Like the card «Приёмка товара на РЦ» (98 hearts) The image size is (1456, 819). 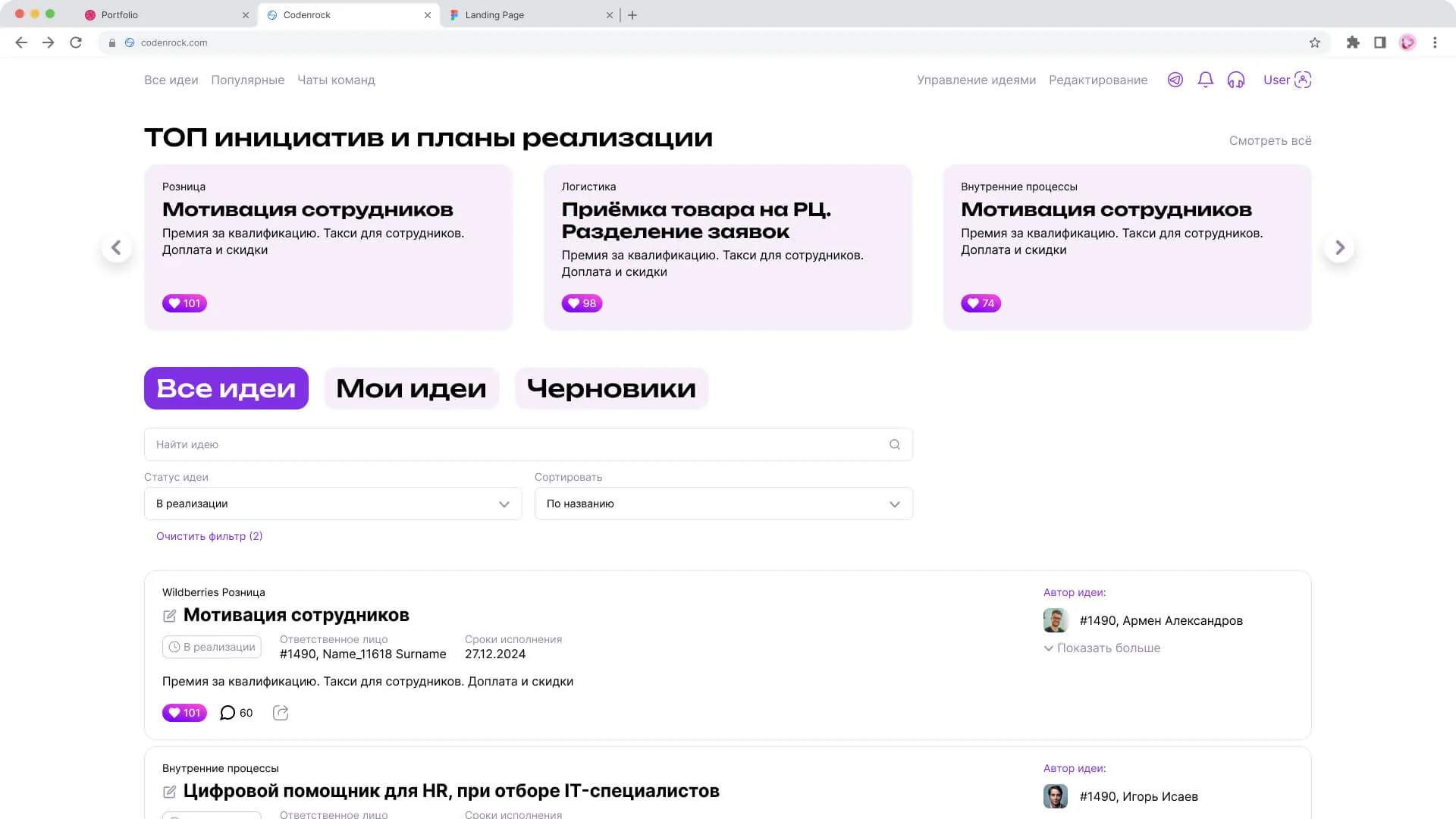coord(582,303)
